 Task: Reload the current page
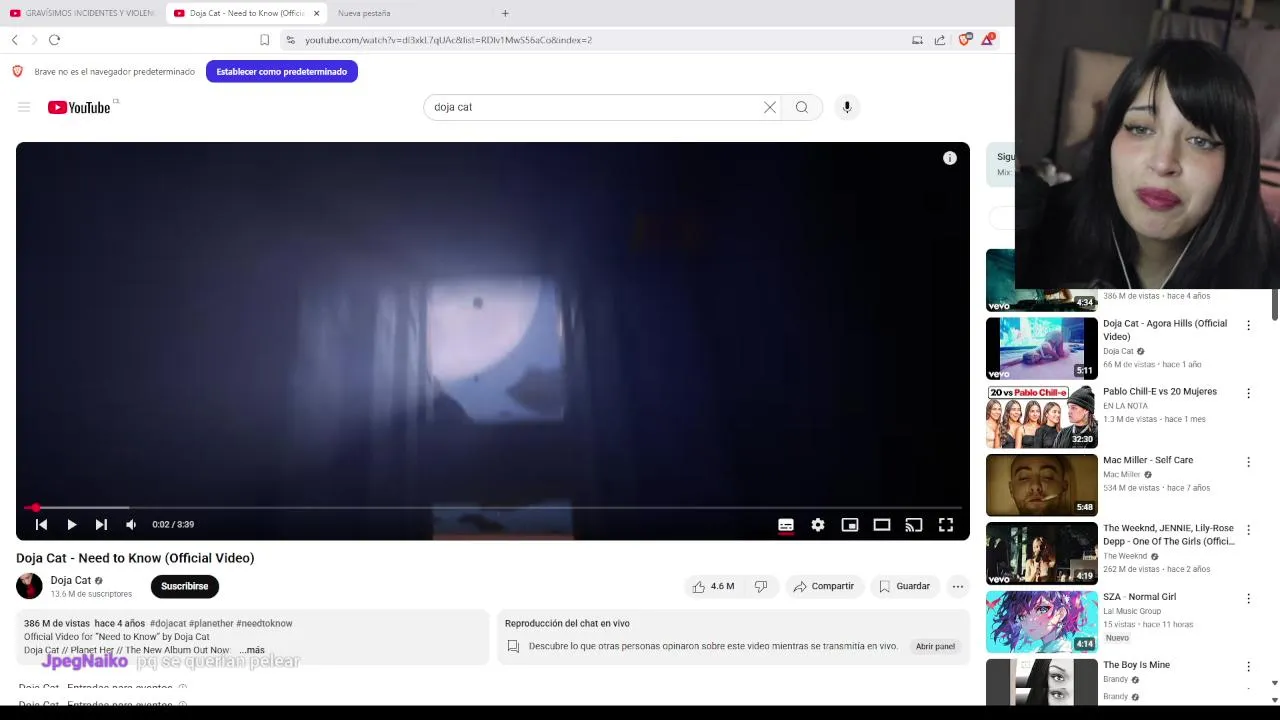(54, 40)
